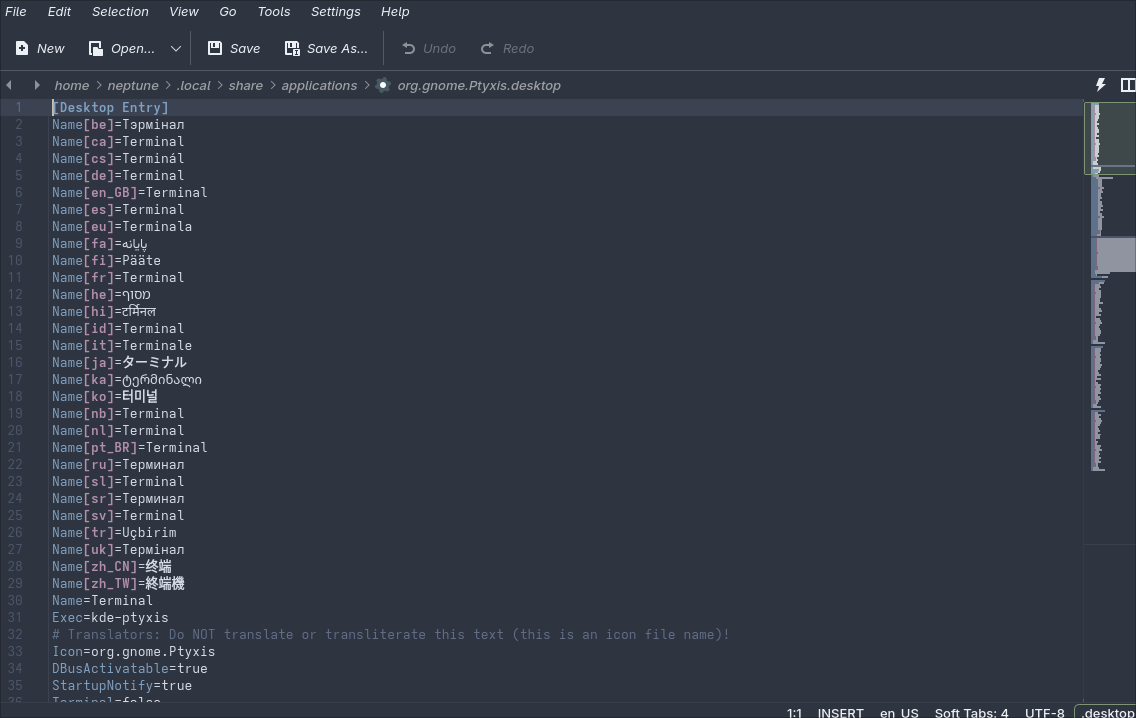Viewport: 1136px width, 718px height.
Task: Select the applications breadcrumb segment
Action: click(x=319, y=85)
